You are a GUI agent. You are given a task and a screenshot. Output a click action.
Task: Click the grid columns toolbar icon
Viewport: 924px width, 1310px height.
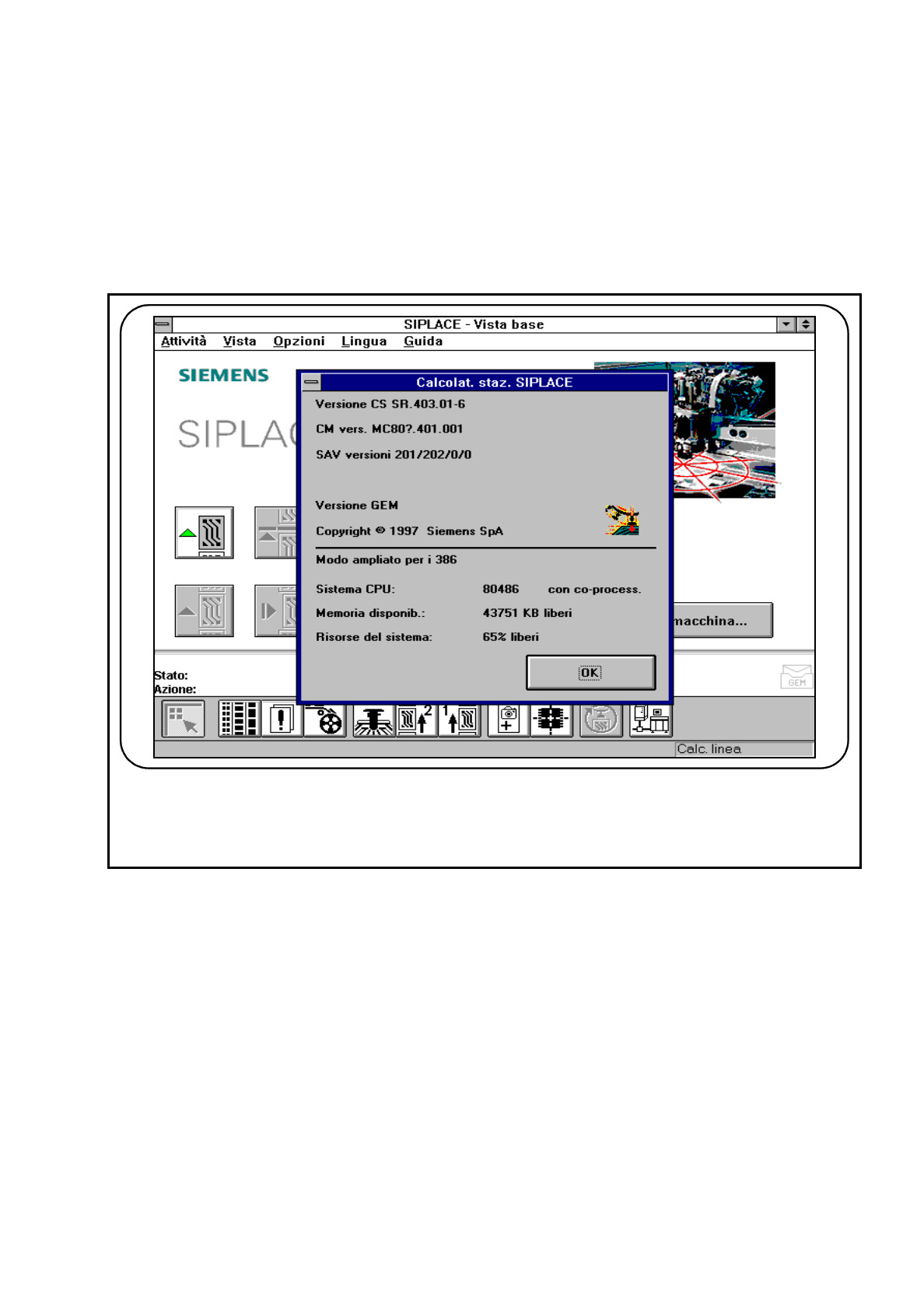tap(239, 719)
